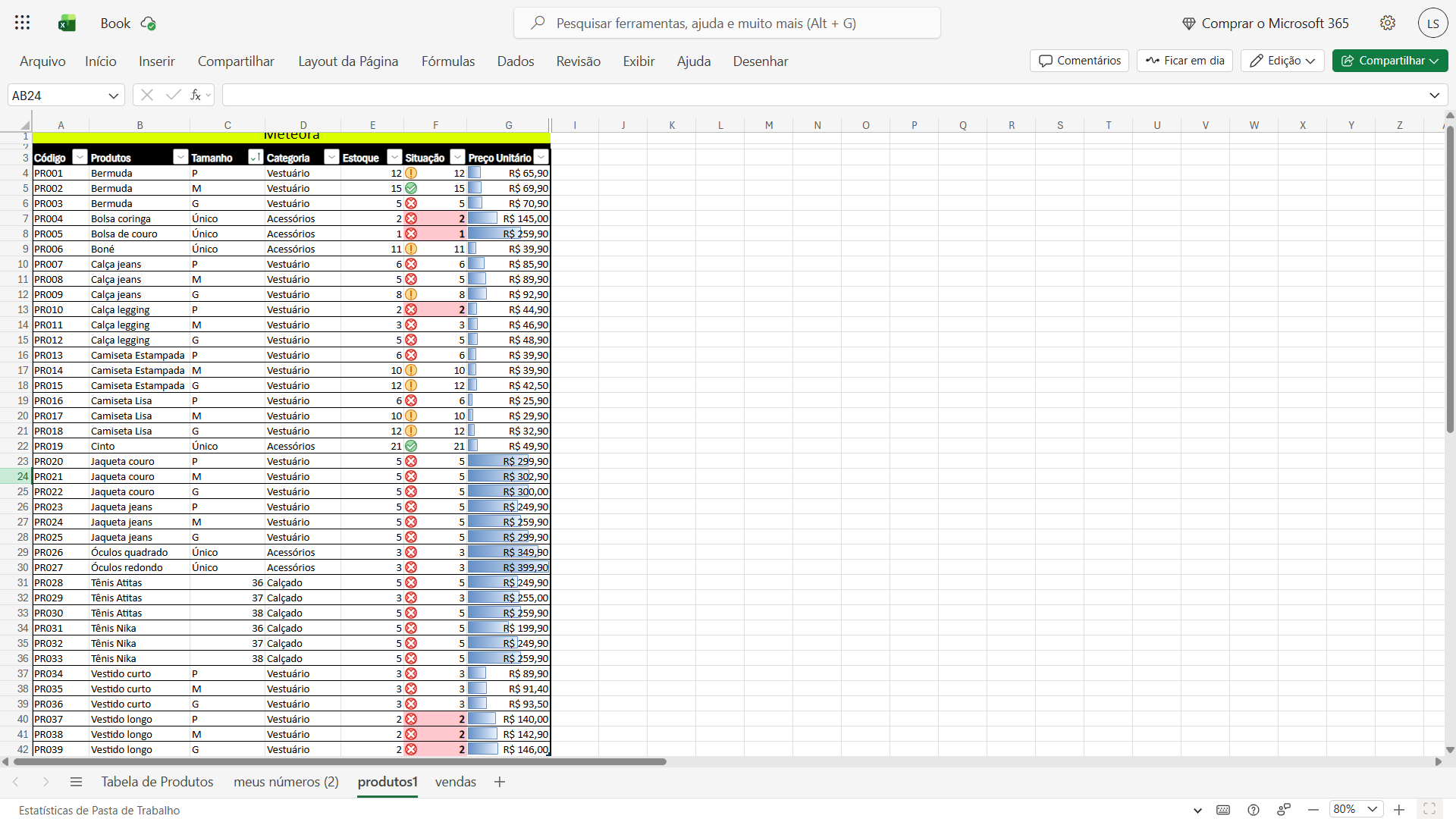Viewport: 1456px width, 819px height.
Task: Open the LS account profile avatar
Action: (x=1432, y=24)
